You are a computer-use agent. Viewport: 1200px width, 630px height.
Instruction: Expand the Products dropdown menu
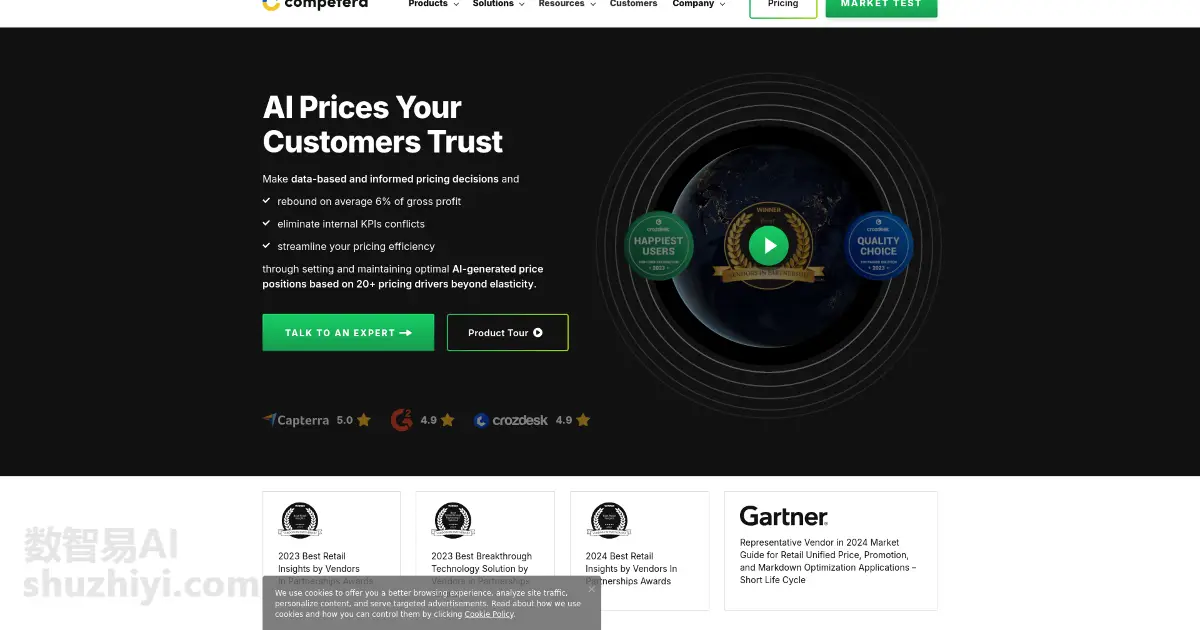(433, 4)
